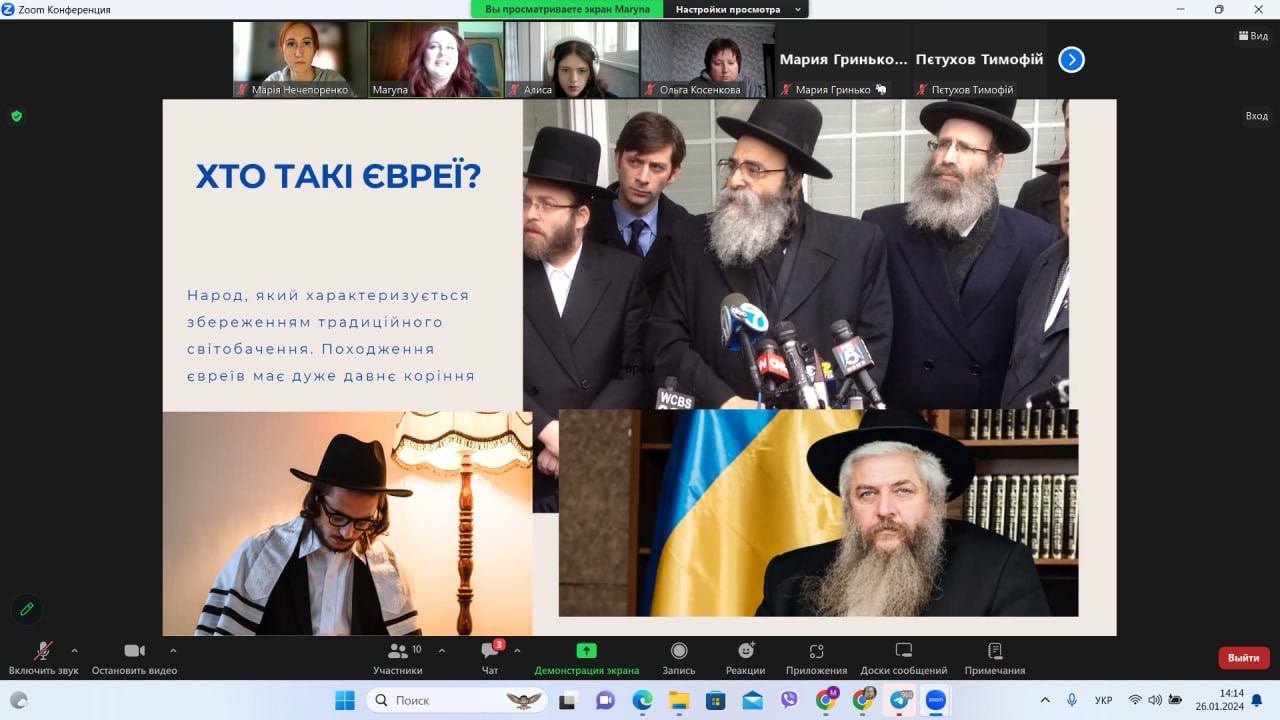The width and height of the screenshot is (1280, 720).
Task: Select Марія Нечепоренко video thumbnail
Action: [x=299, y=59]
